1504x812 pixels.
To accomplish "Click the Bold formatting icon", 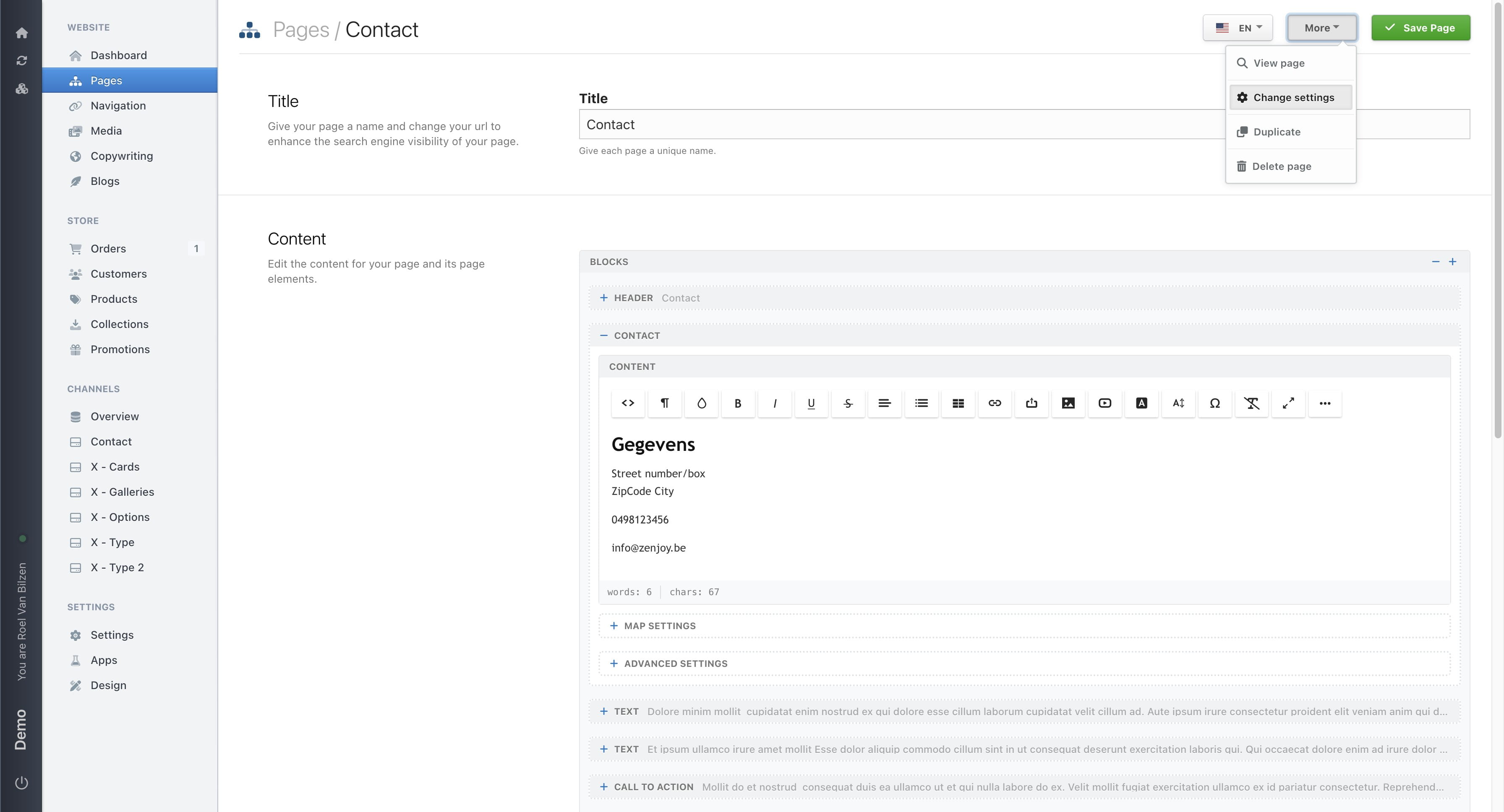I will click(x=737, y=403).
